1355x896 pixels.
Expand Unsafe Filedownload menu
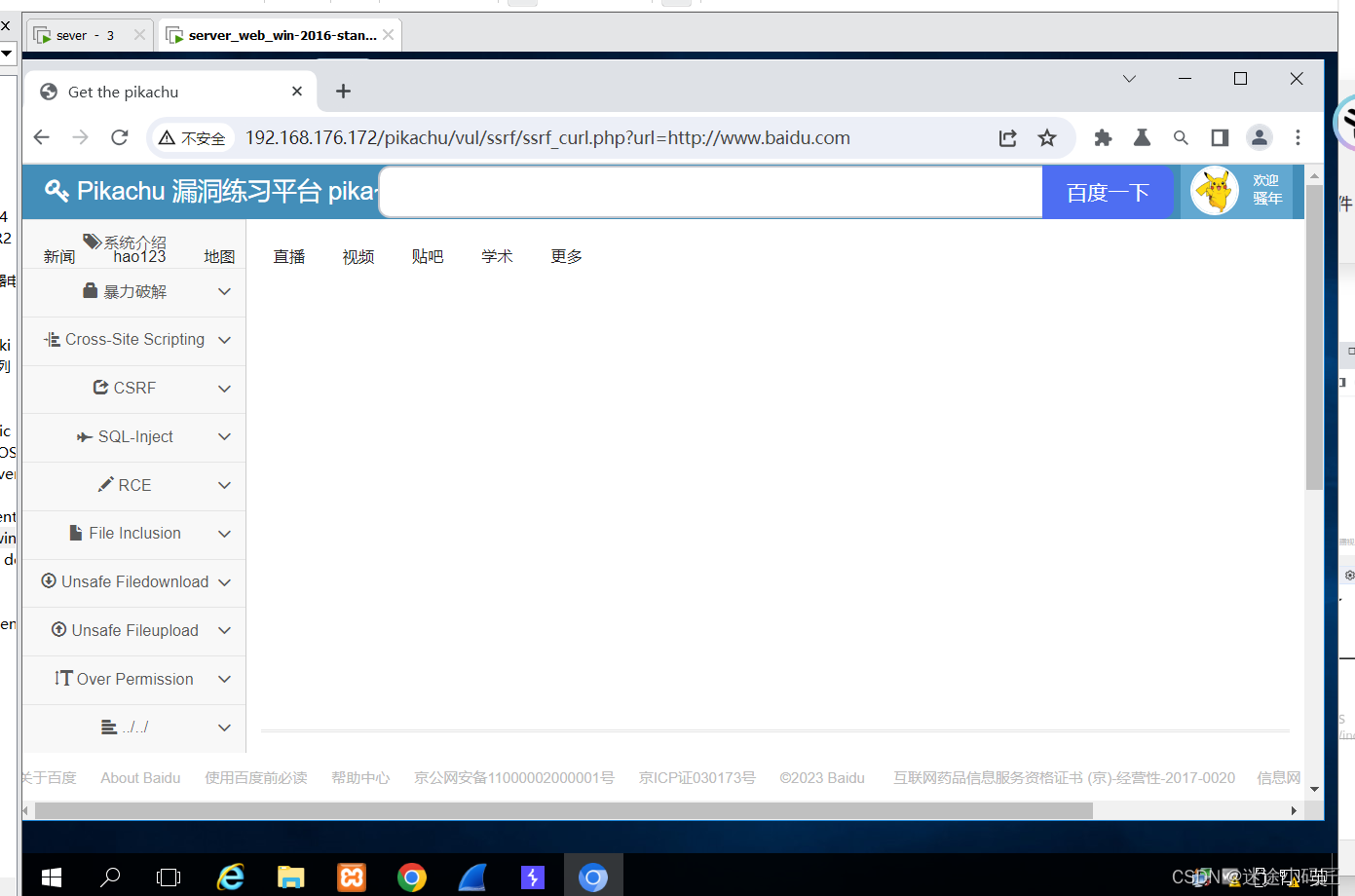click(x=134, y=581)
